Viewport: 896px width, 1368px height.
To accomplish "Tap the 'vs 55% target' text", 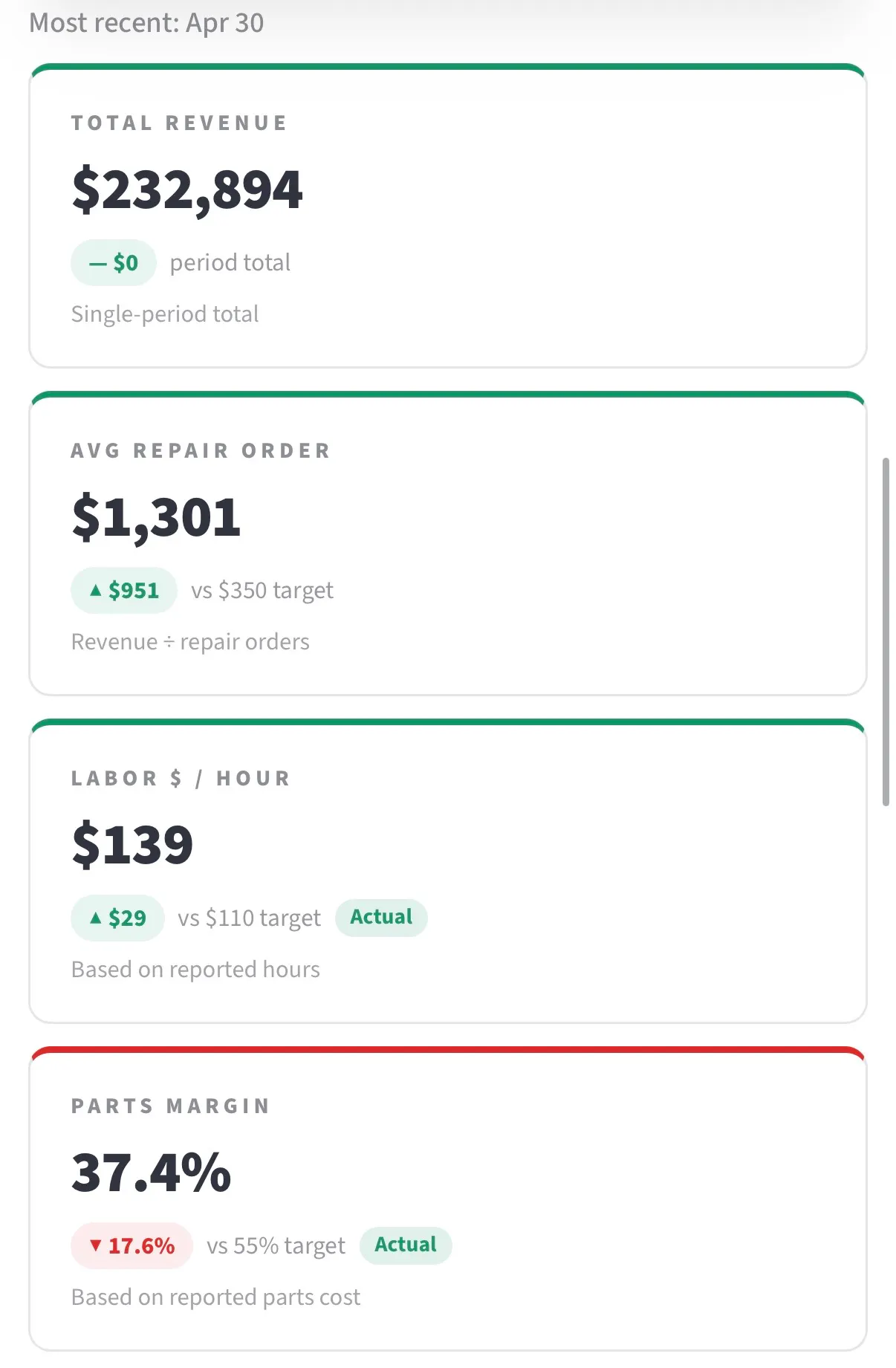I will tap(276, 1246).
